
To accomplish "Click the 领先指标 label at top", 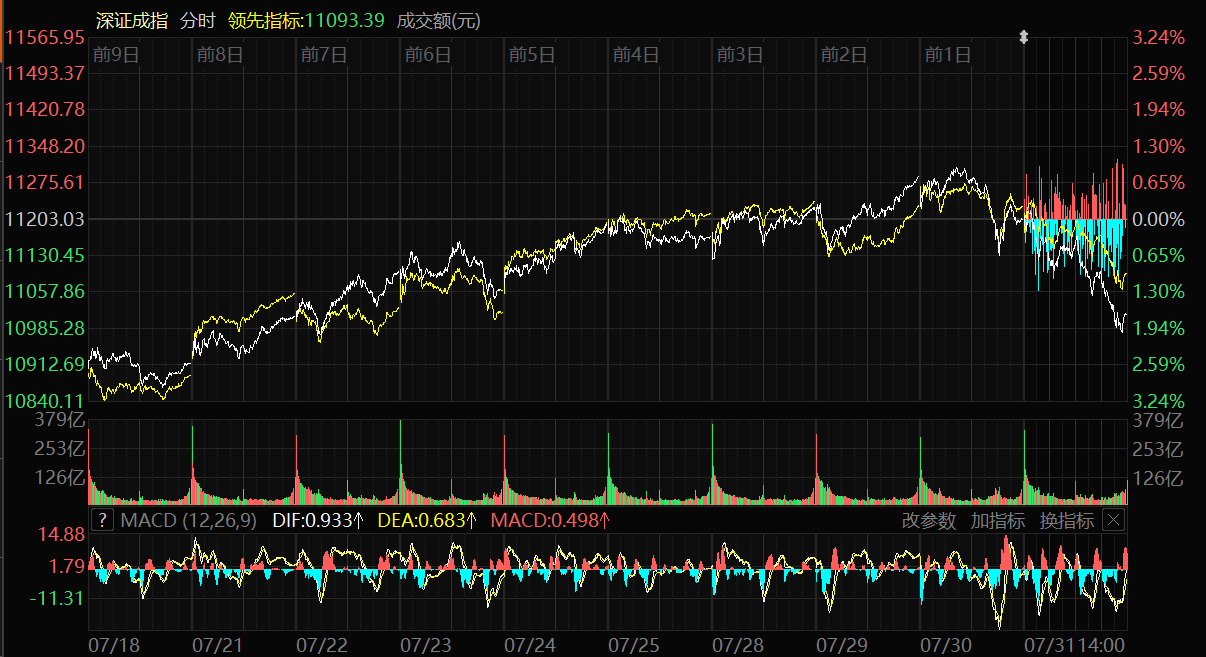I will pyautogui.click(x=265, y=20).
